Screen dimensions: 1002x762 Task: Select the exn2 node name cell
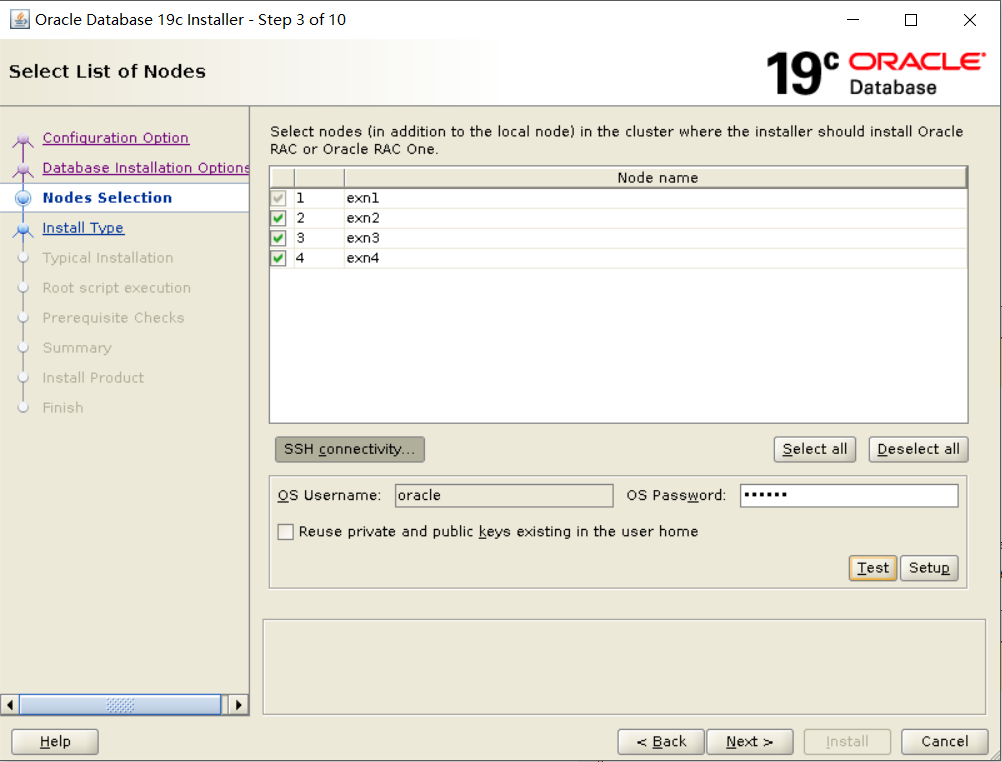[656, 218]
